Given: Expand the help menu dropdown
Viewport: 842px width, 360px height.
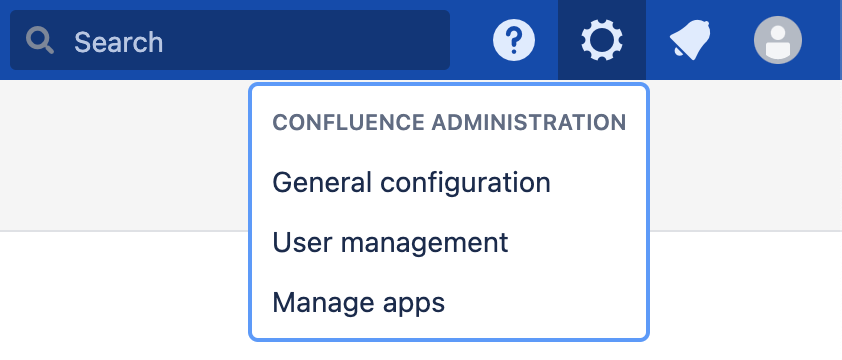Looking at the screenshot, I should point(514,40).
